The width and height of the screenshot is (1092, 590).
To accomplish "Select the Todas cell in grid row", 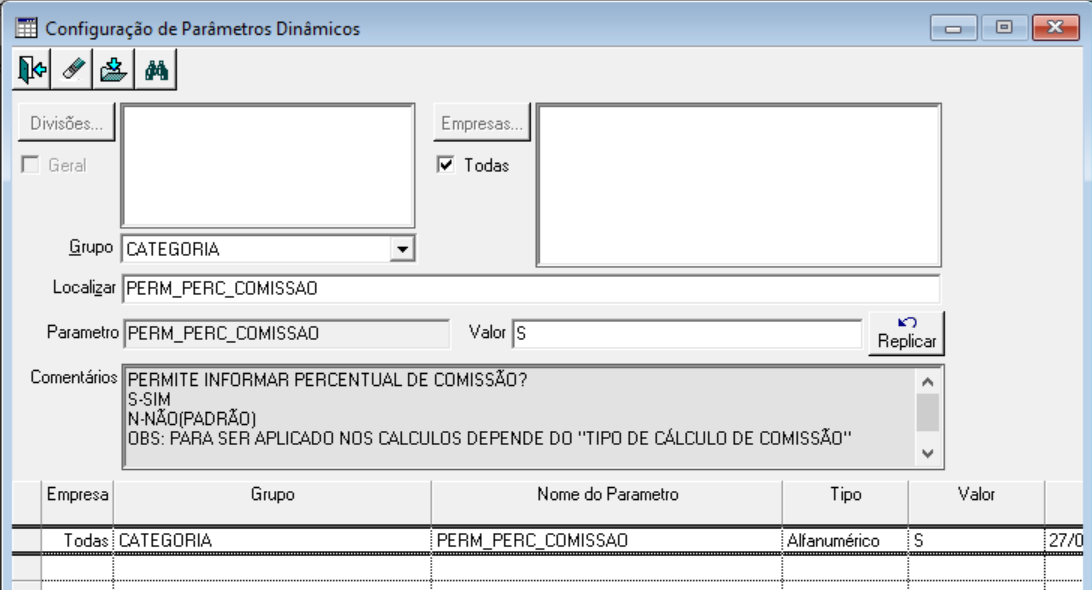I will coord(77,541).
